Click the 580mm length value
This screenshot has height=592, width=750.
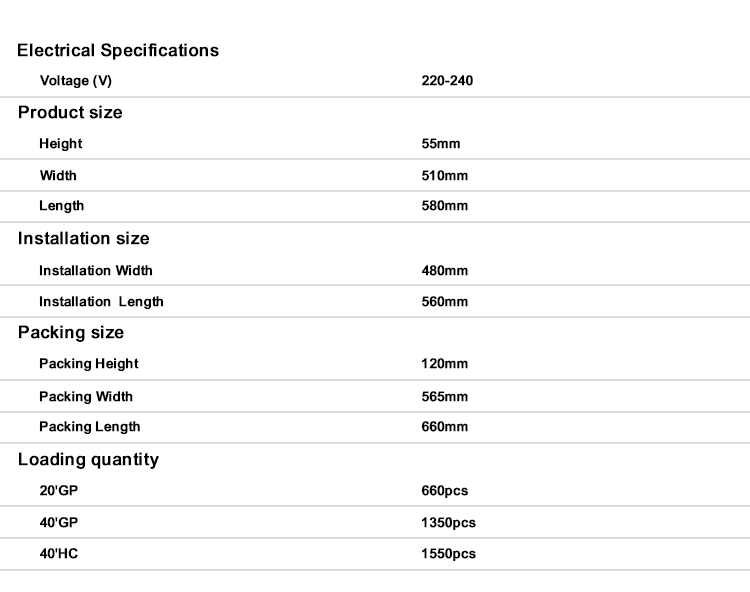[445, 206]
